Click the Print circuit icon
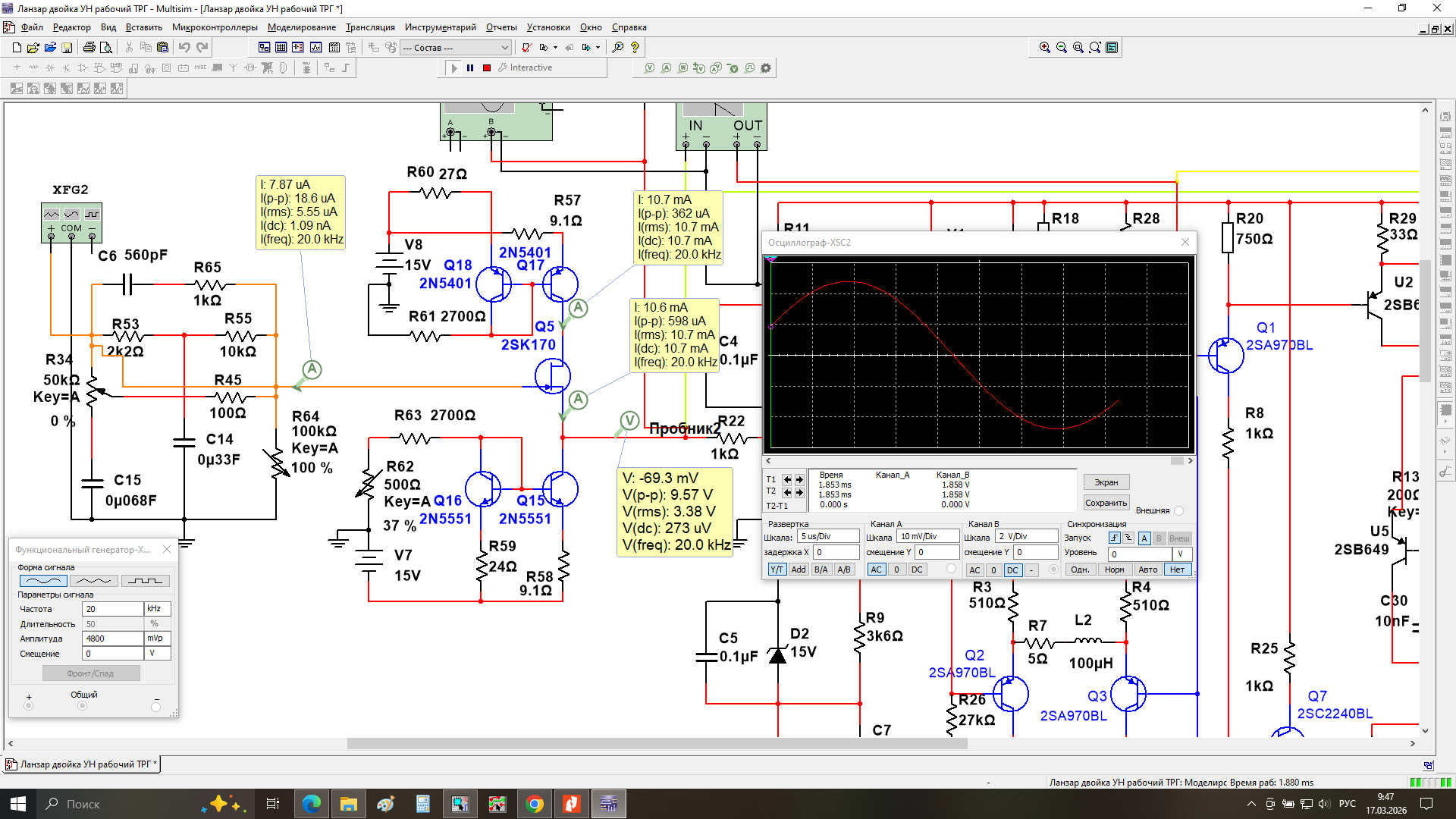The height and width of the screenshot is (819, 1456). coord(89,47)
